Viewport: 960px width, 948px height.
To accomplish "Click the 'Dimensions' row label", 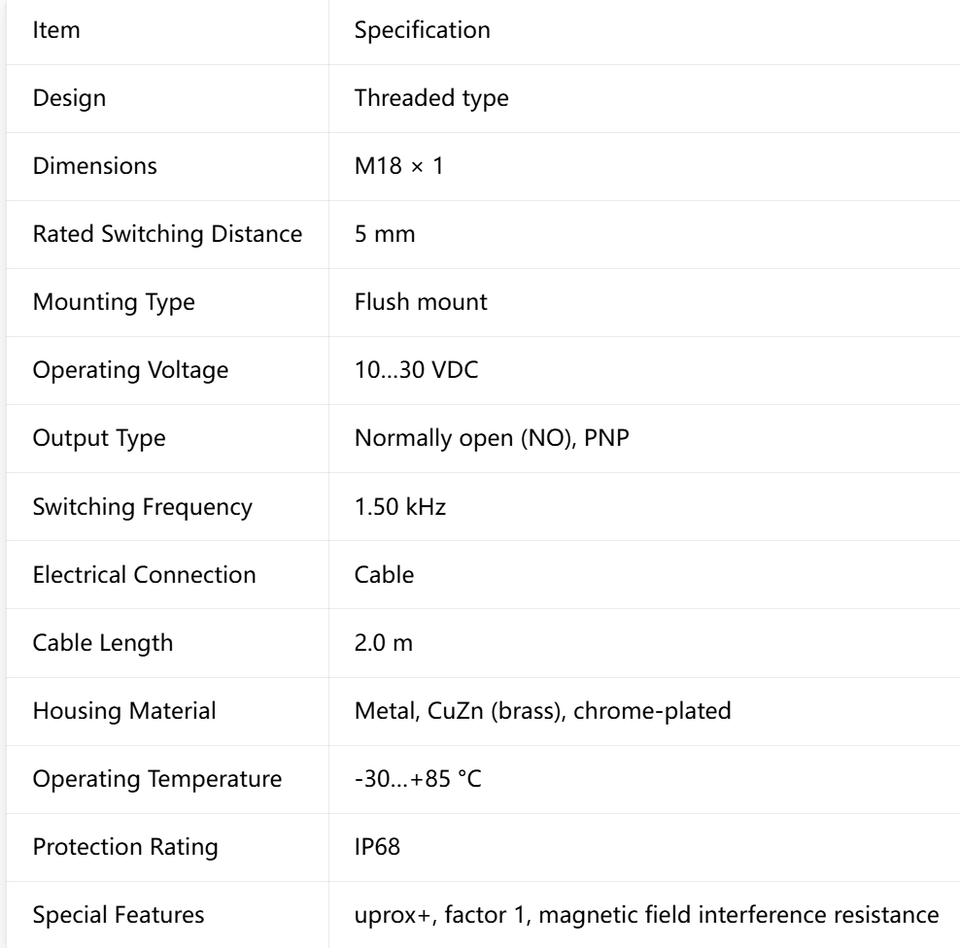I will pyautogui.click(x=95, y=166).
